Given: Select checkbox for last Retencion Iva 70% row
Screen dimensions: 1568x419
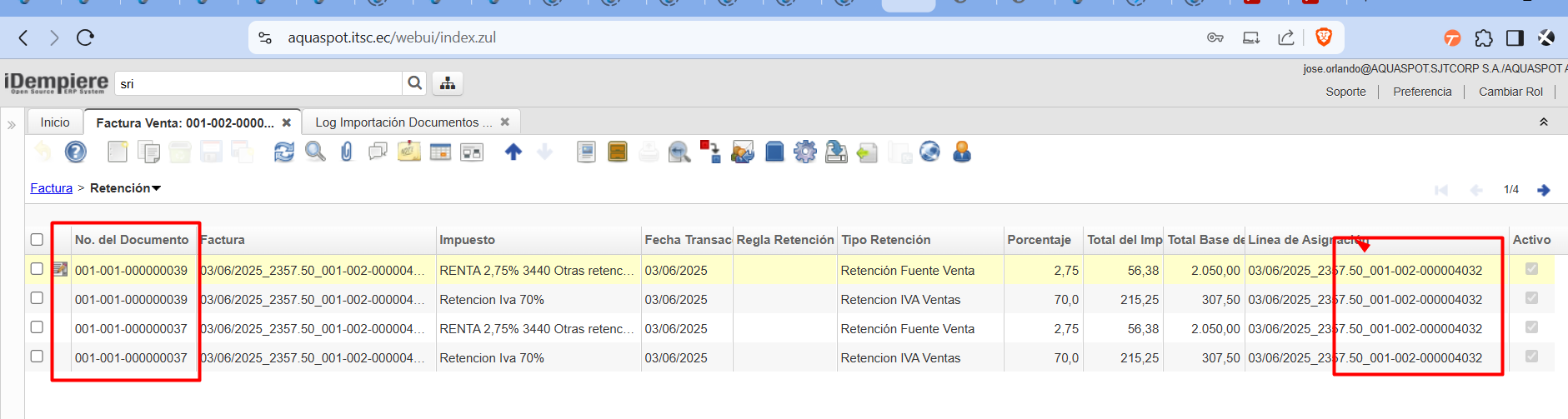Looking at the screenshot, I should point(37,357).
